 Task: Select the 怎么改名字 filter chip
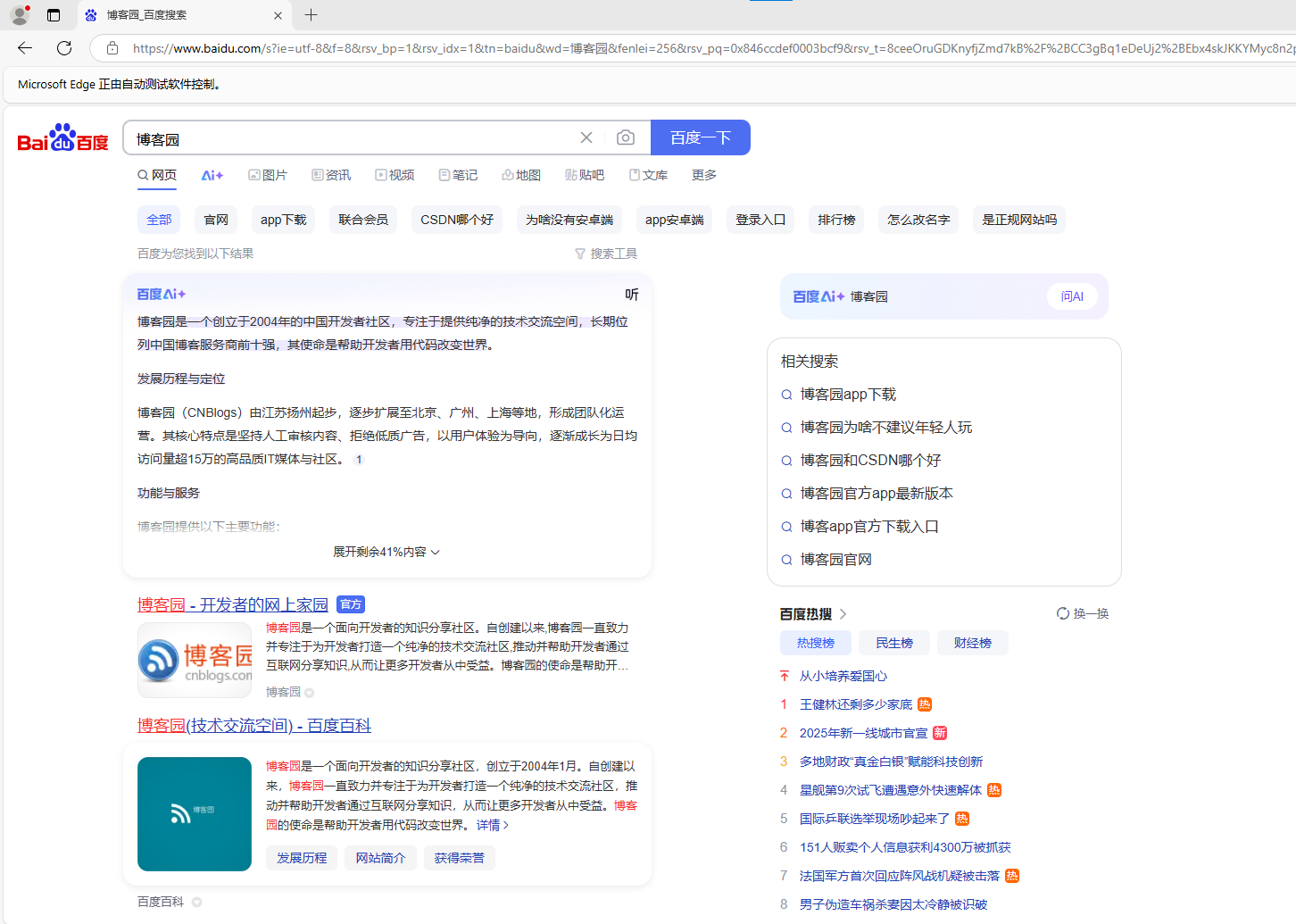pos(918,220)
